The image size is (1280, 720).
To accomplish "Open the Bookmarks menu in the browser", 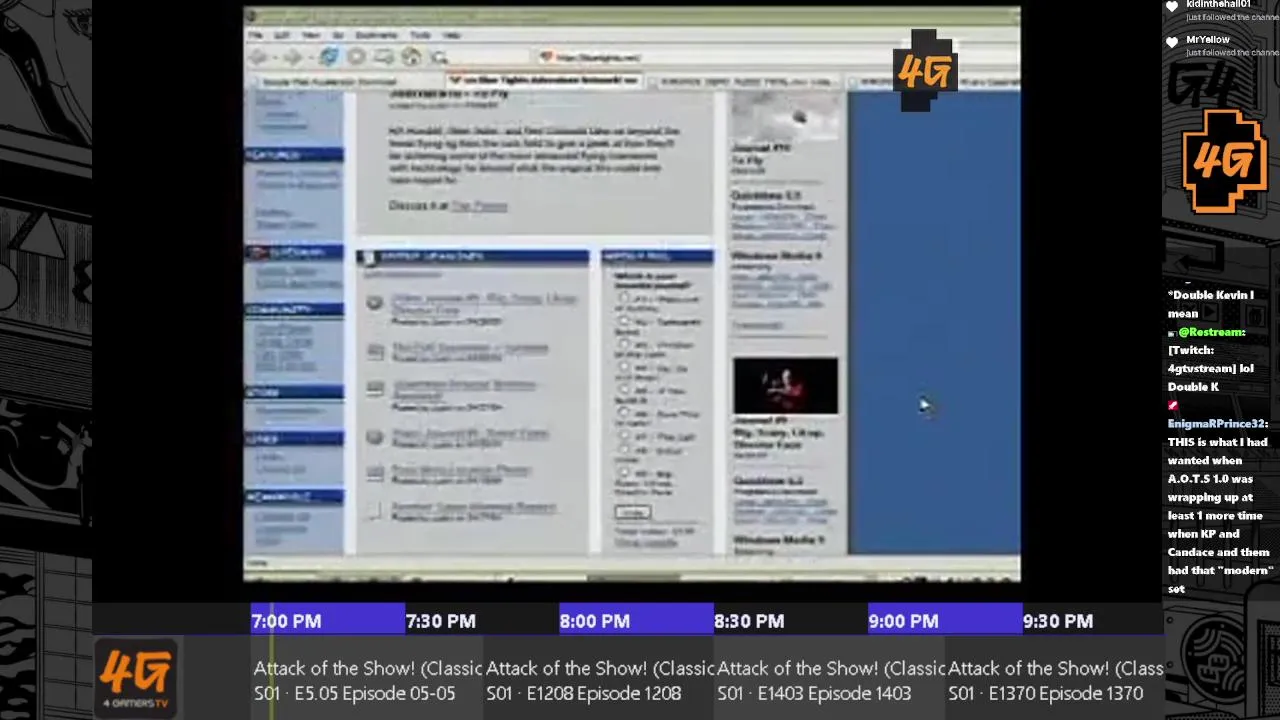I will pos(376,35).
